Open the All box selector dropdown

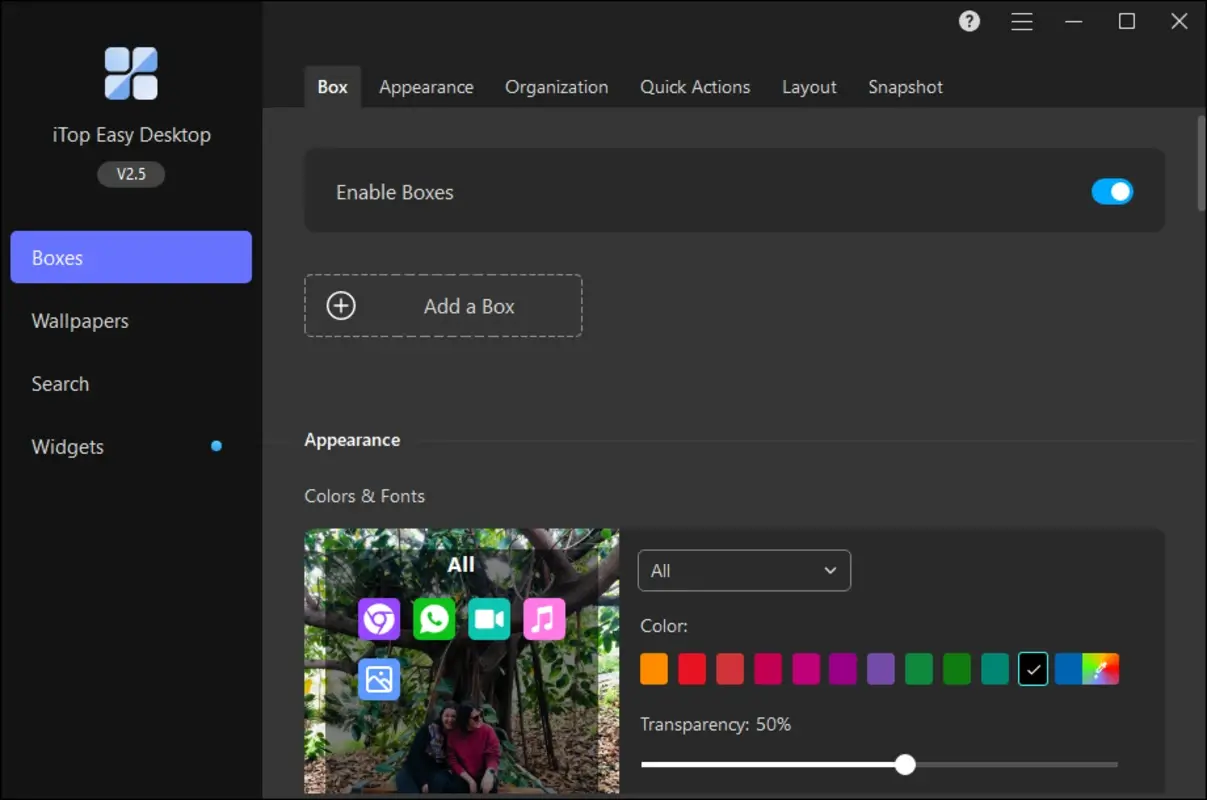pos(744,570)
